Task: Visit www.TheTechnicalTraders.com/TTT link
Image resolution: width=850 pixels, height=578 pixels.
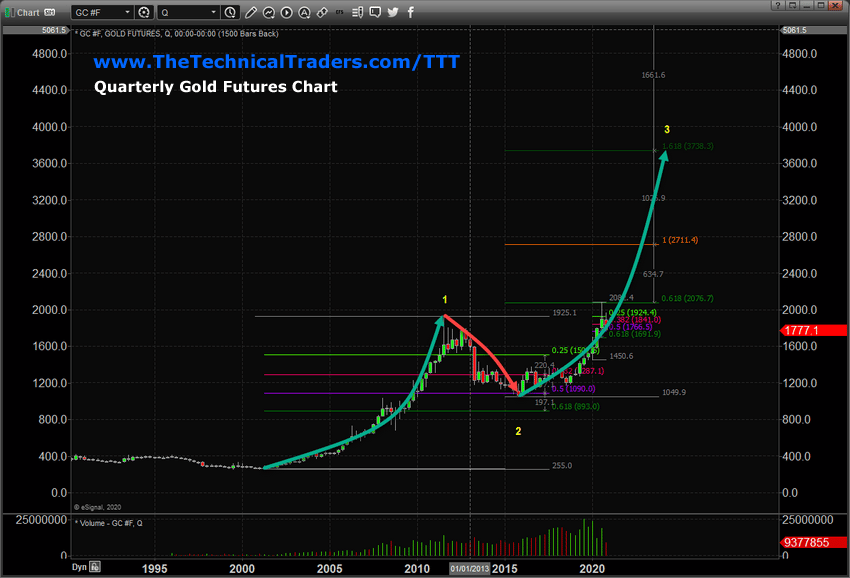Action: [x=275, y=61]
